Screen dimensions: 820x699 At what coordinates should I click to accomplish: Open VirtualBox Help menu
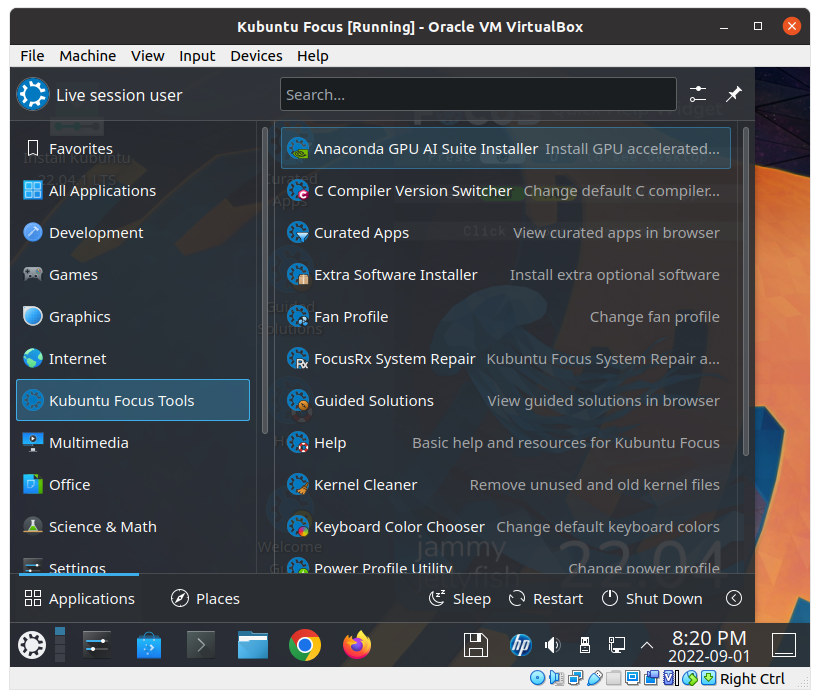click(x=313, y=56)
